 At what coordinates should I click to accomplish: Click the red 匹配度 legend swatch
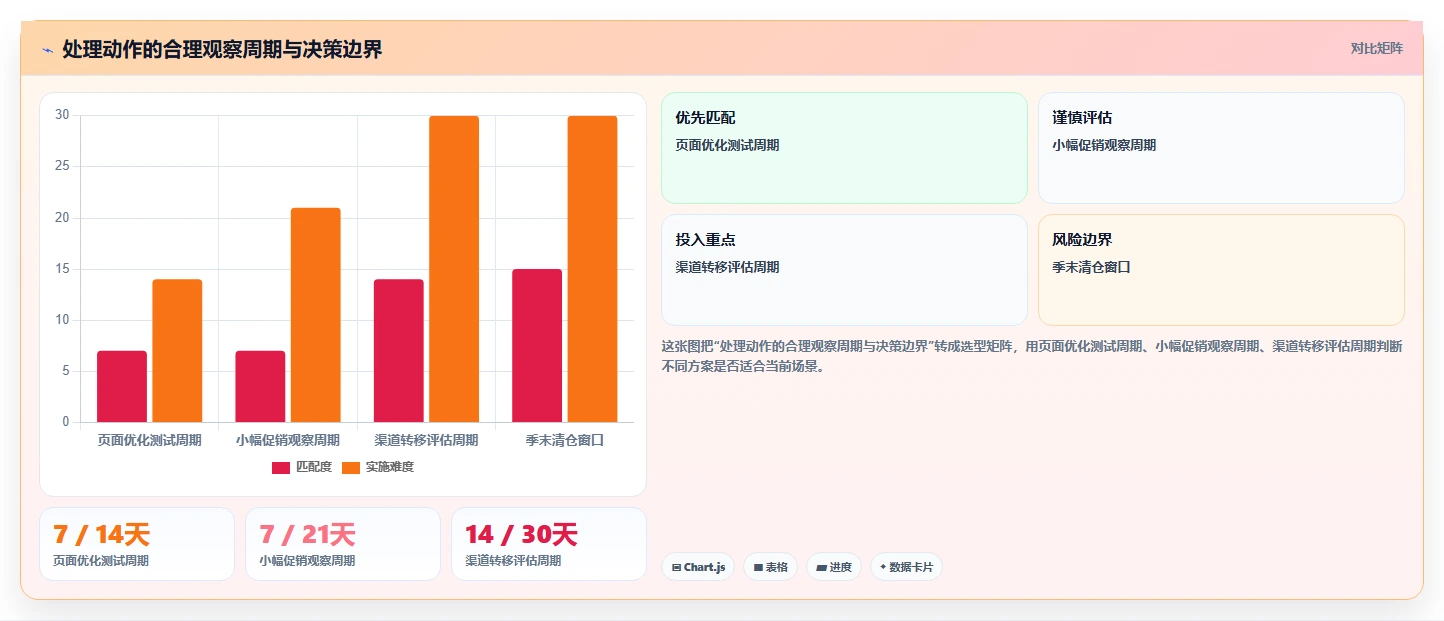coord(281,467)
